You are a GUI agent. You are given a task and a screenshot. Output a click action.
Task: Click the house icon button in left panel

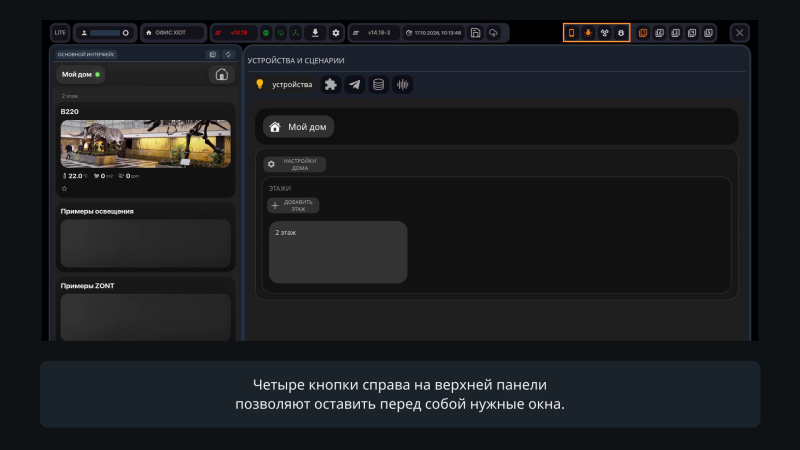coord(221,74)
